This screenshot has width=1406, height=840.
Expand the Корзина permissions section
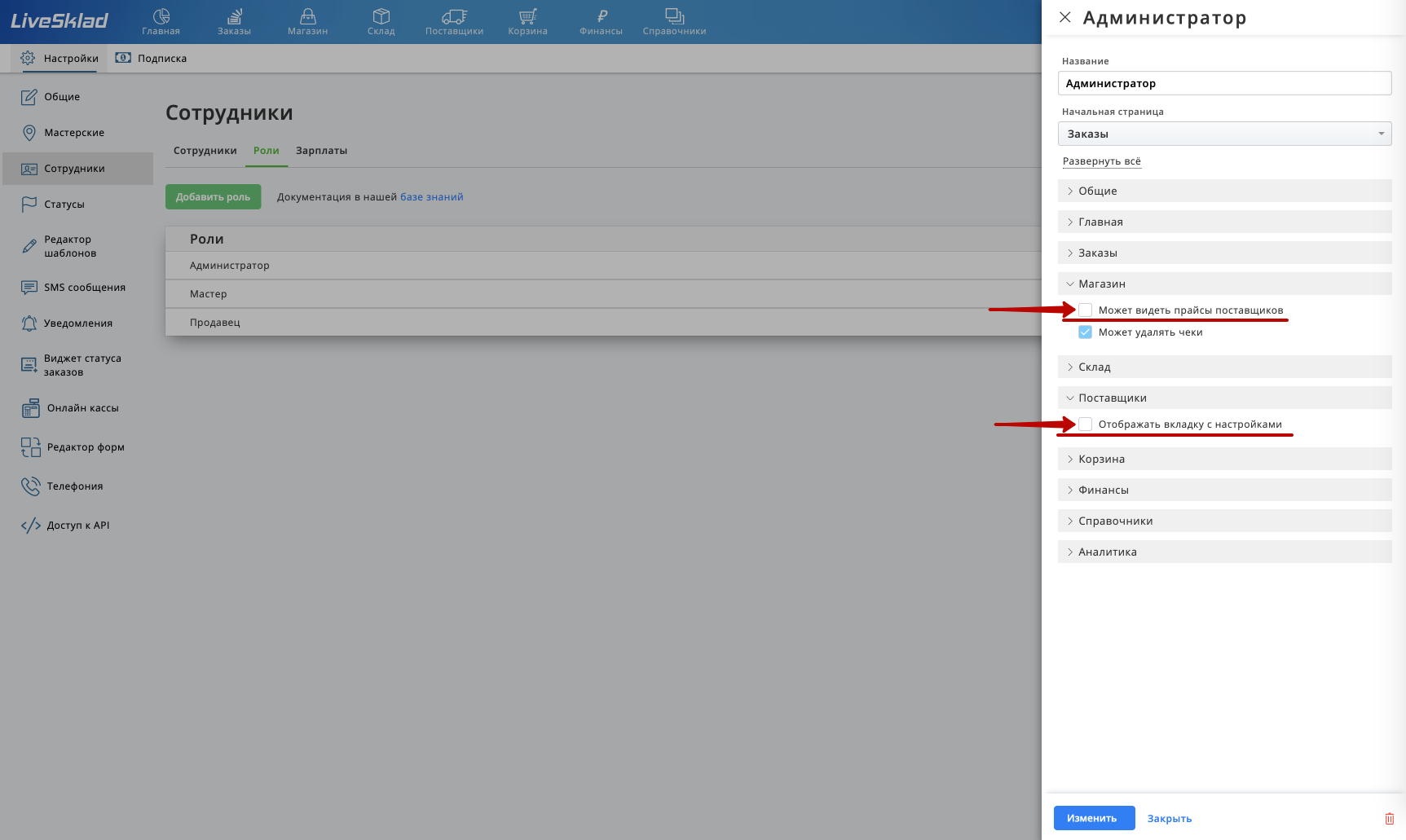(x=1225, y=459)
